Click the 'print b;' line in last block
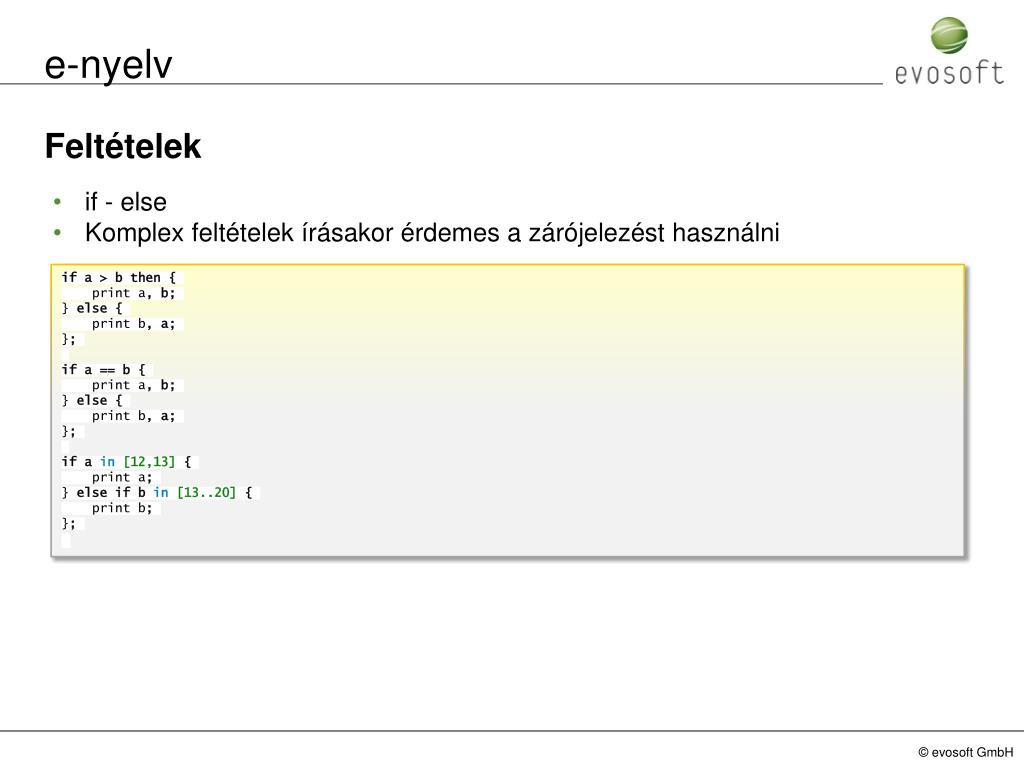The width and height of the screenshot is (1024, 768). [x=122, y=508]
